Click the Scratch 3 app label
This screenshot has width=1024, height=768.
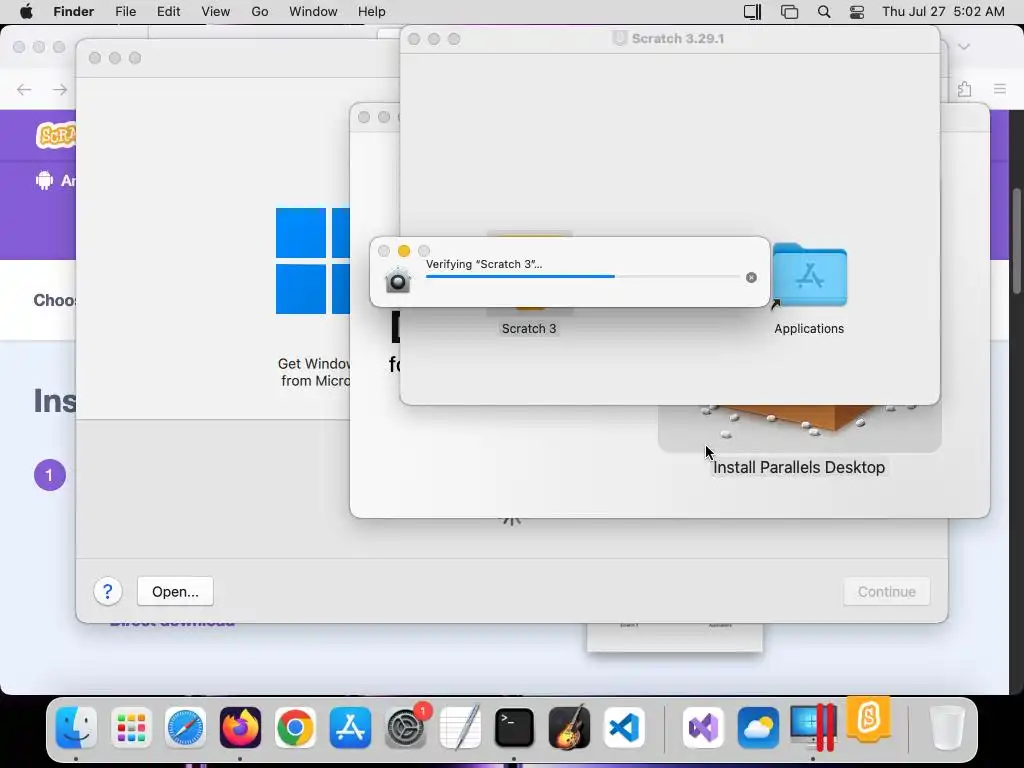[x=529, y=328]
